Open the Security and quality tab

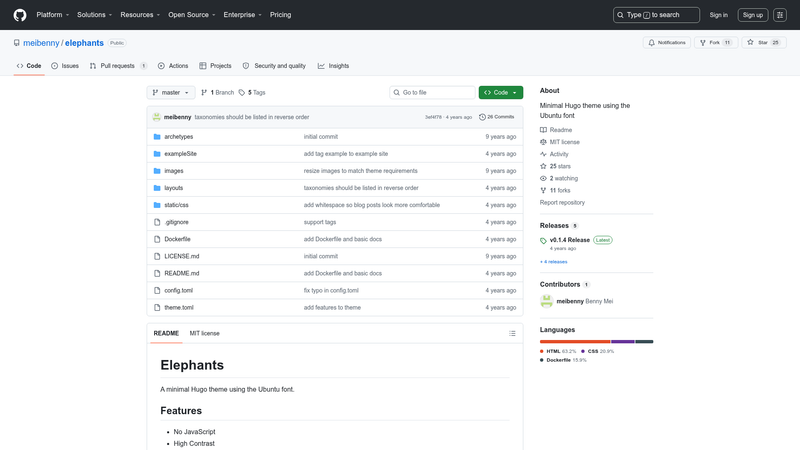274,66
